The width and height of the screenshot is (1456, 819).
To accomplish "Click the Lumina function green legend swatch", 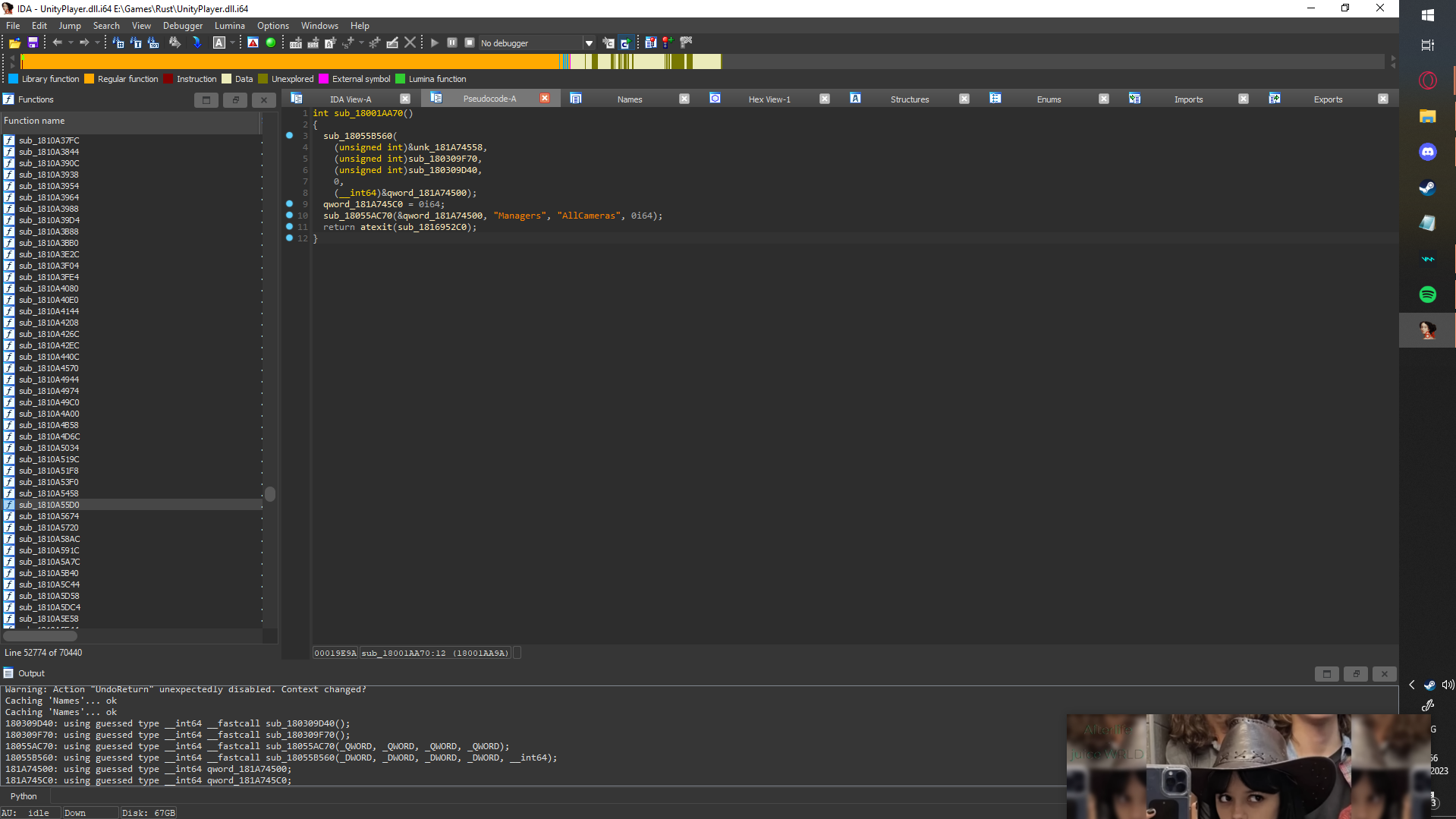I will click(x=401, y=79).
